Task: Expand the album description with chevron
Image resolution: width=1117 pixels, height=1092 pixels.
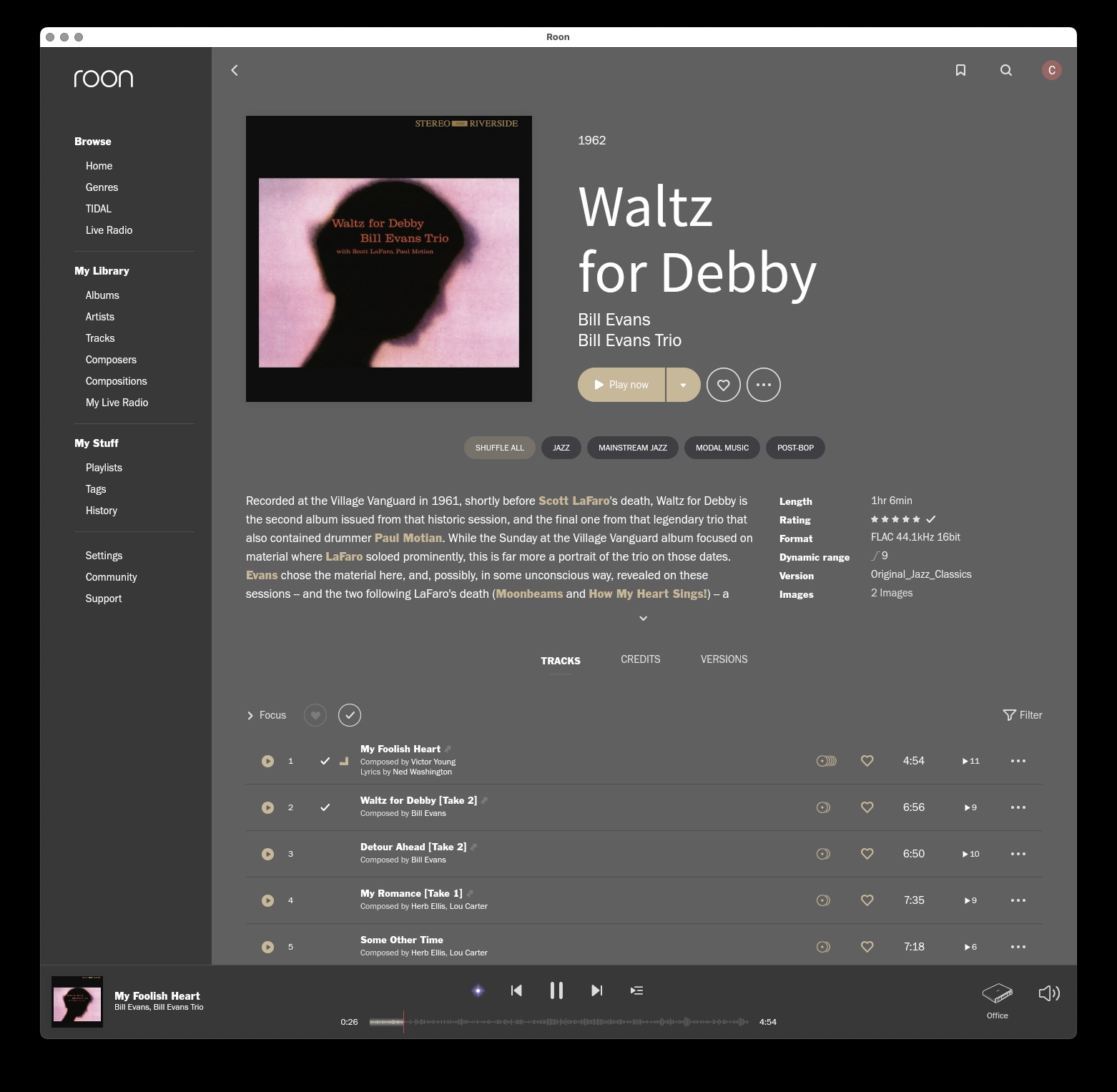Action: (x=644, y=619)
